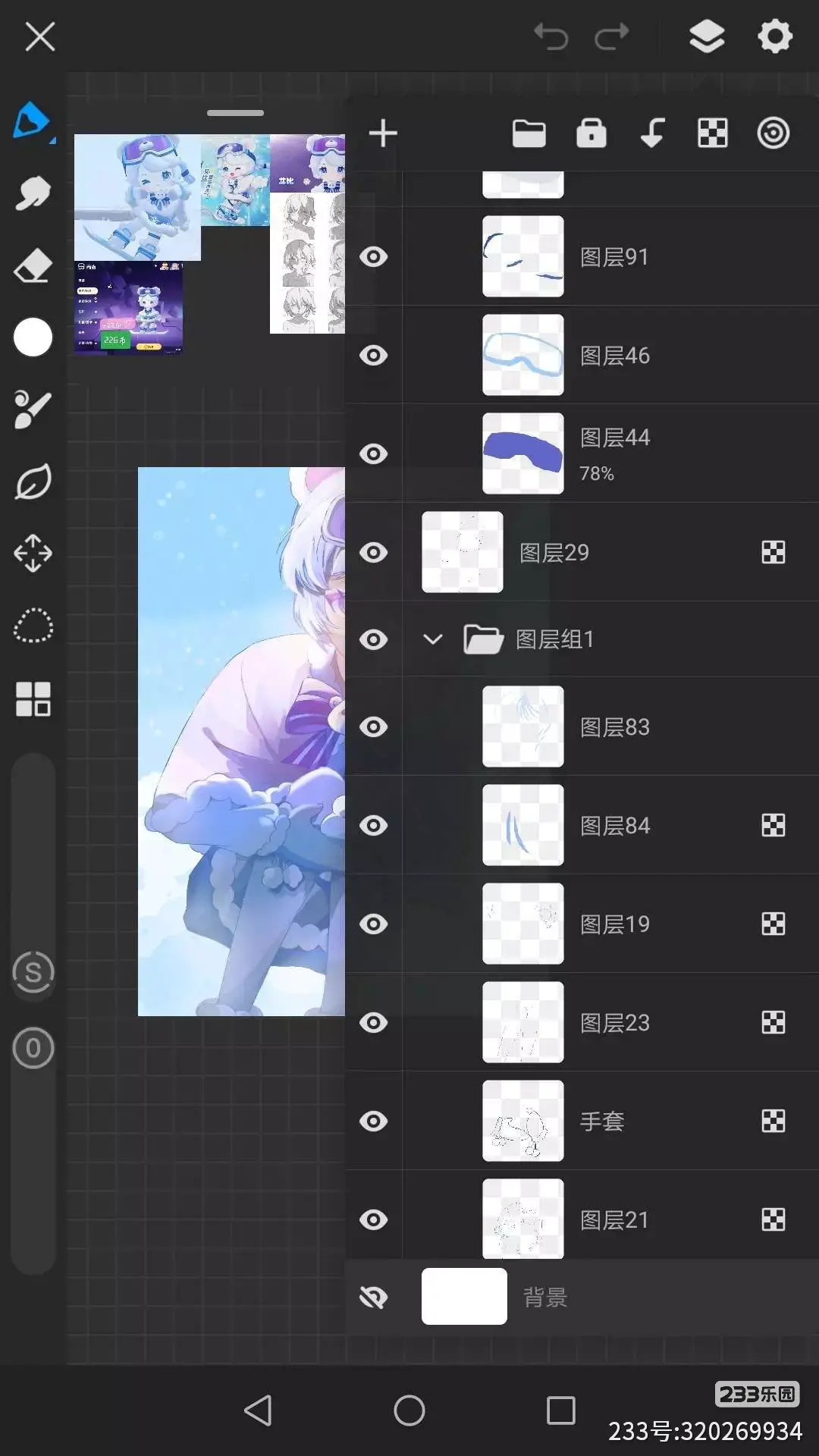This screenshot has height=1456, width=819.
Task: Select the leaf-shaped liquify tool
Action: tap(33, 482)
